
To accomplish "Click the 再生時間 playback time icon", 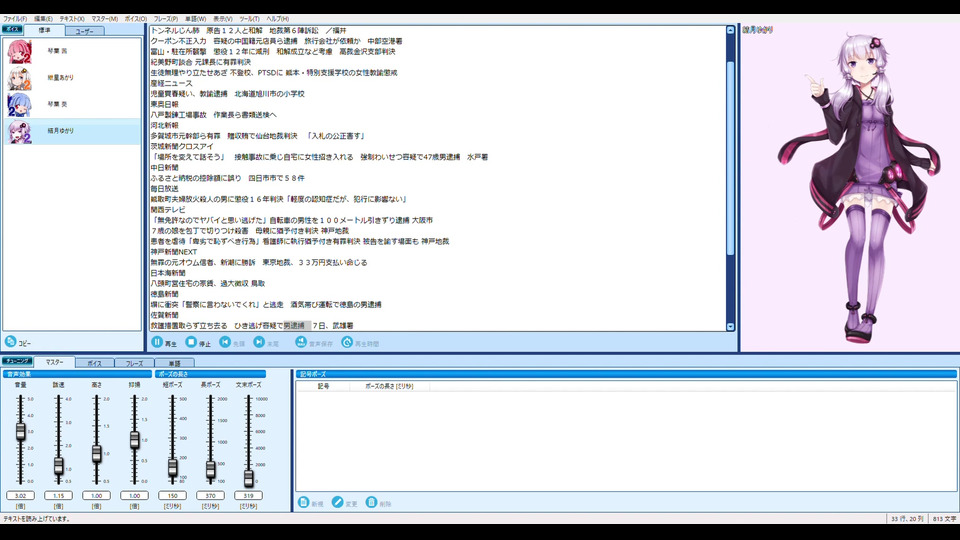I will (x=347, y=342).
